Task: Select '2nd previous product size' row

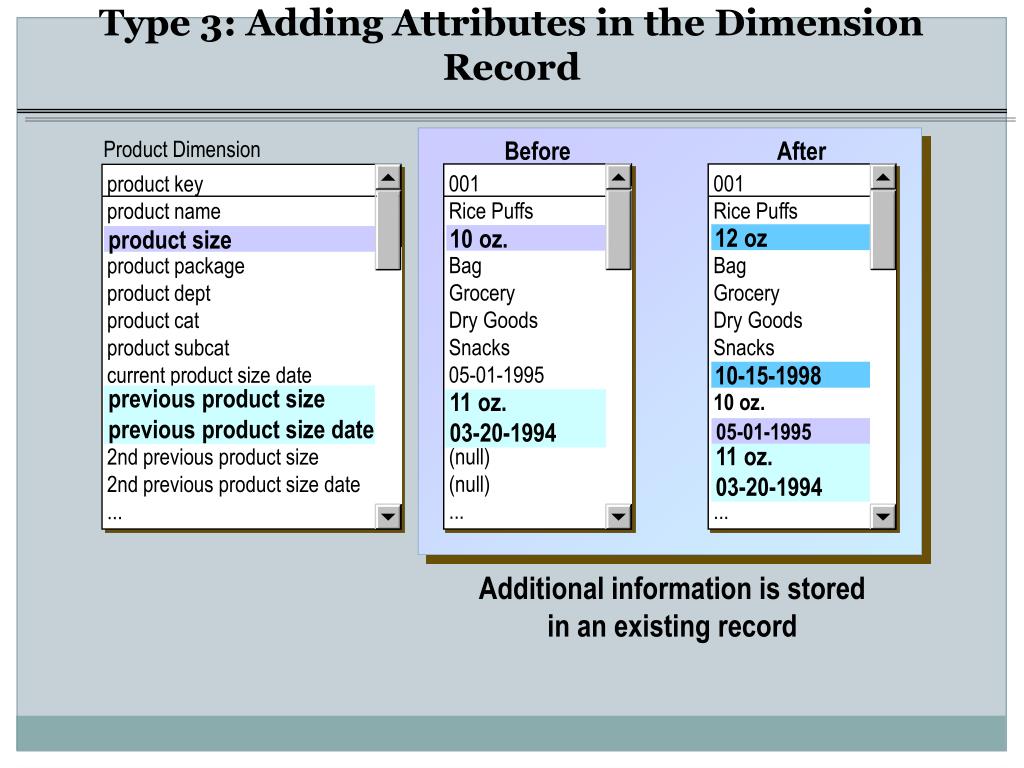Action: point(213,457)
